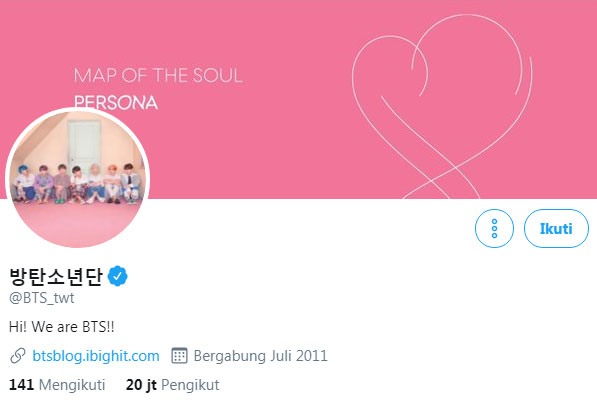Click the Bergabung Juli 2011 join date

pos(260,356)
